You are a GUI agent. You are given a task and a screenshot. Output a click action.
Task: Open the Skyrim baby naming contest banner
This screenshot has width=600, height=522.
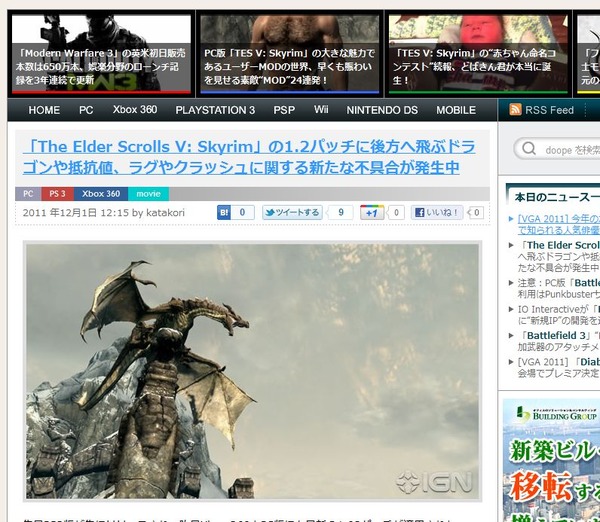point(478,54)
